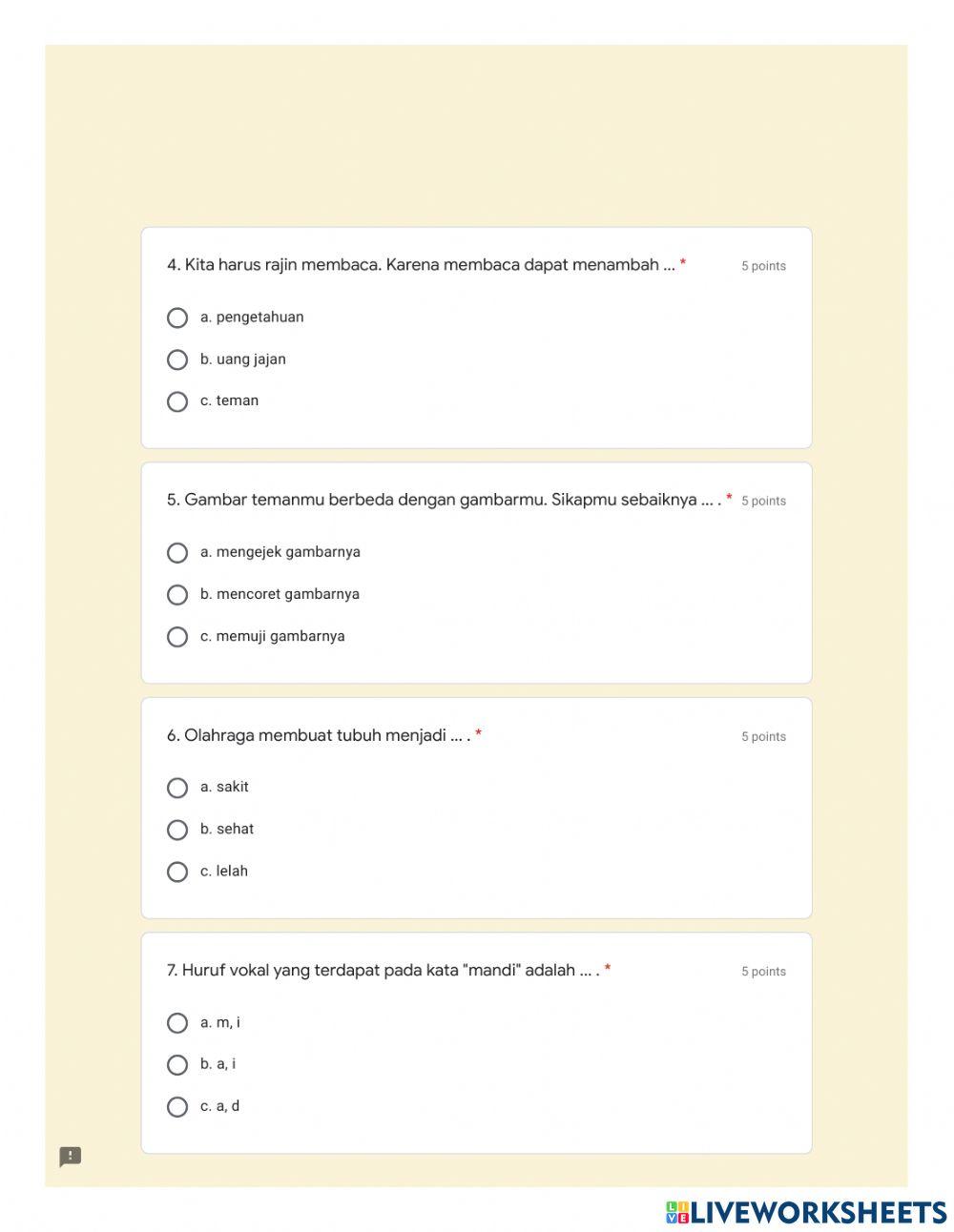Viewport: 954px width, 1232px height.
Task: Click question 4 text about membaca
Action: click(421, 265)
